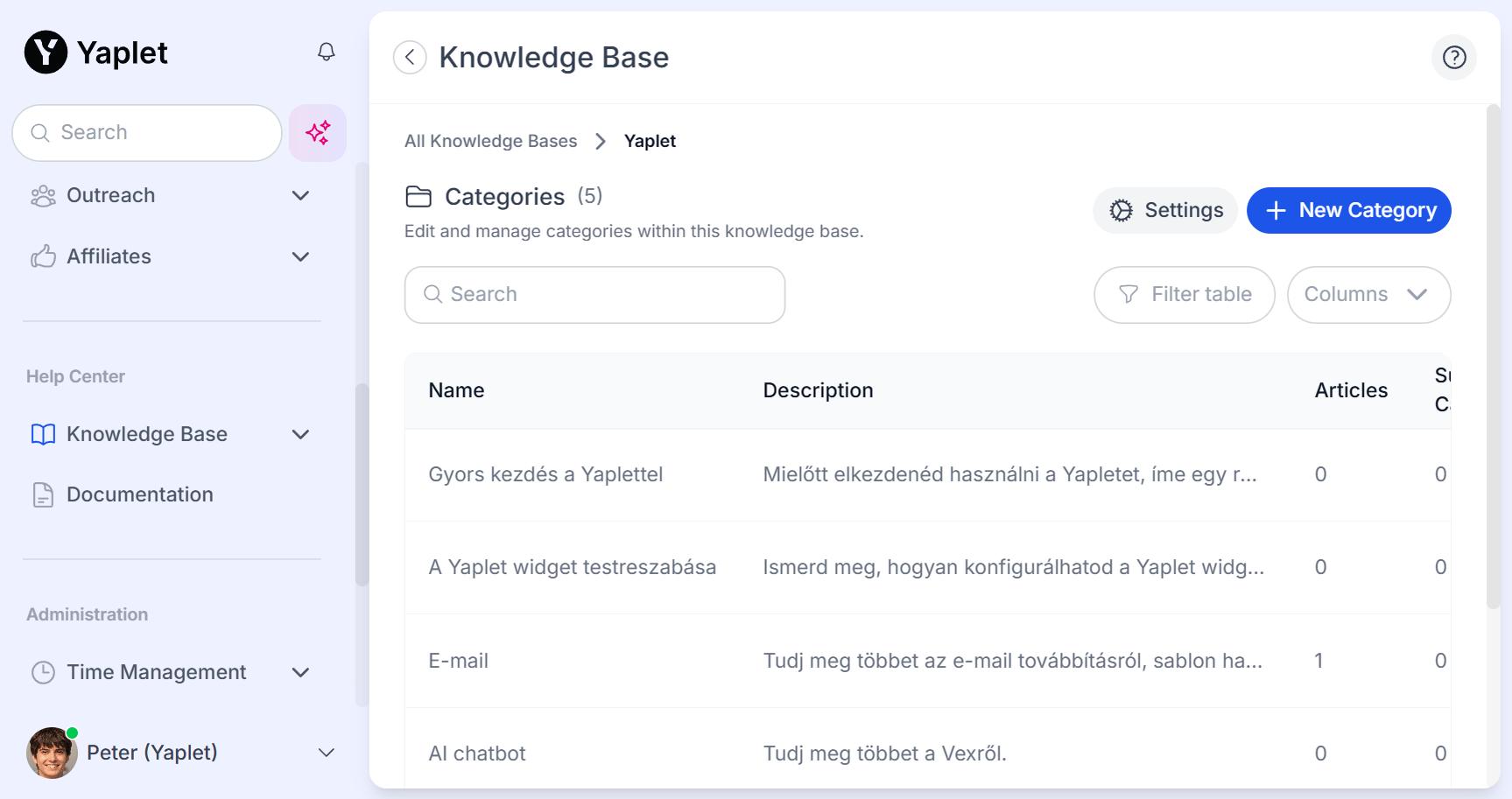Open the AI sparkle assistant button
Viewport: 1512px width, 799px height.
[318, 133]
